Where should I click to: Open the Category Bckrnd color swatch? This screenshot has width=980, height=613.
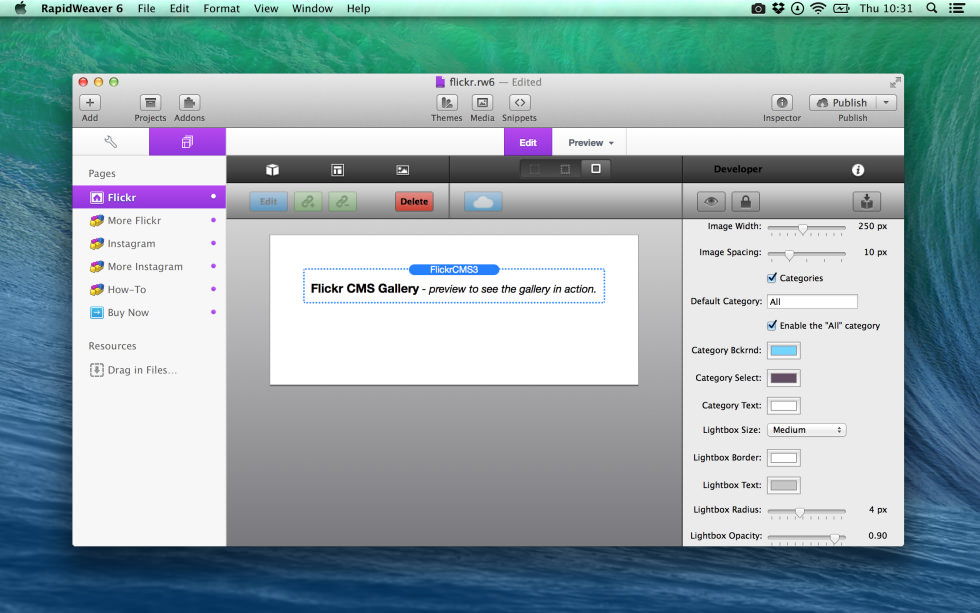[x=784, y=351]
